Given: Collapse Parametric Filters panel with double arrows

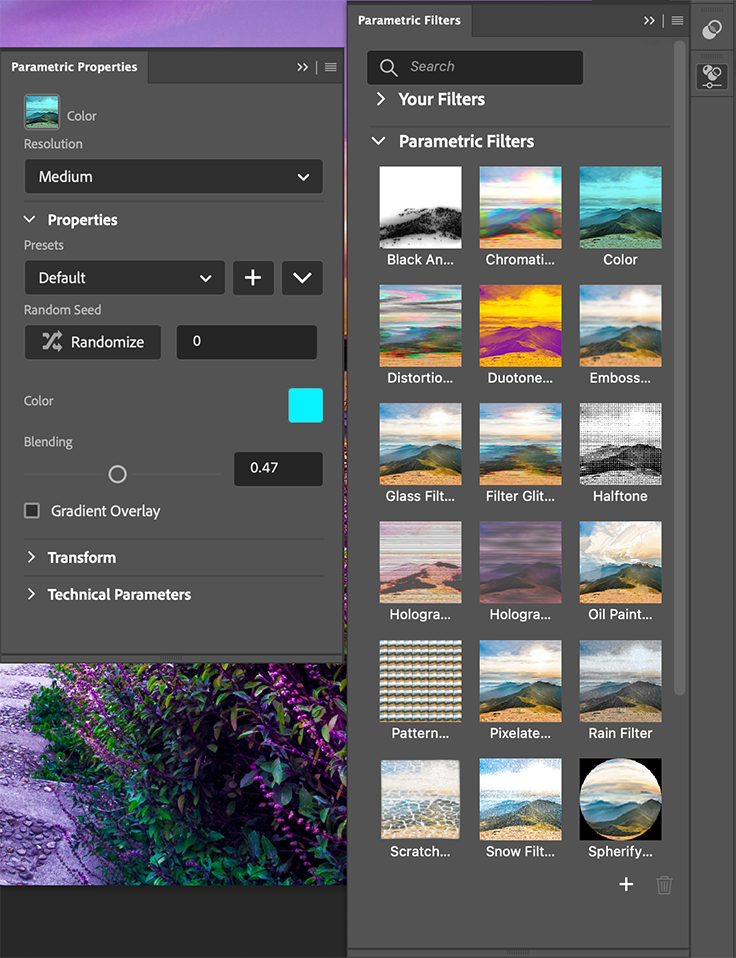Looking at the screenshot, I should (x=649, y=20).
